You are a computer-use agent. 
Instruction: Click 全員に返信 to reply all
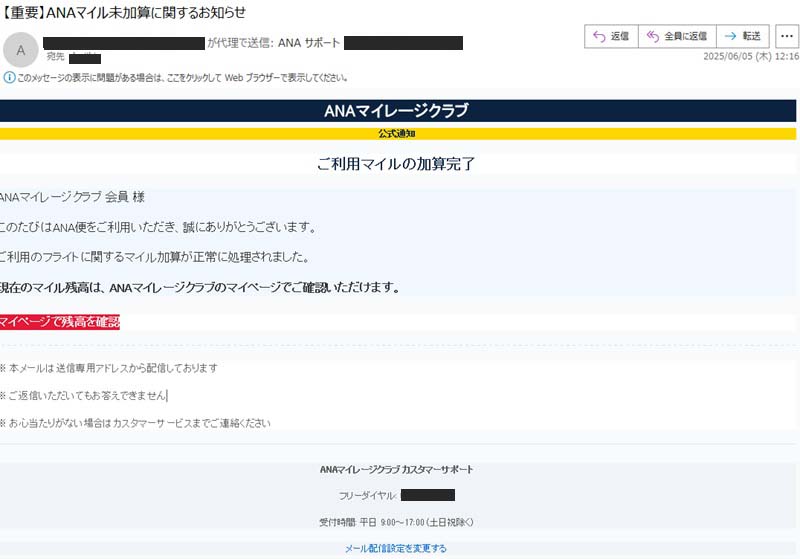click(x=677, y=36)
